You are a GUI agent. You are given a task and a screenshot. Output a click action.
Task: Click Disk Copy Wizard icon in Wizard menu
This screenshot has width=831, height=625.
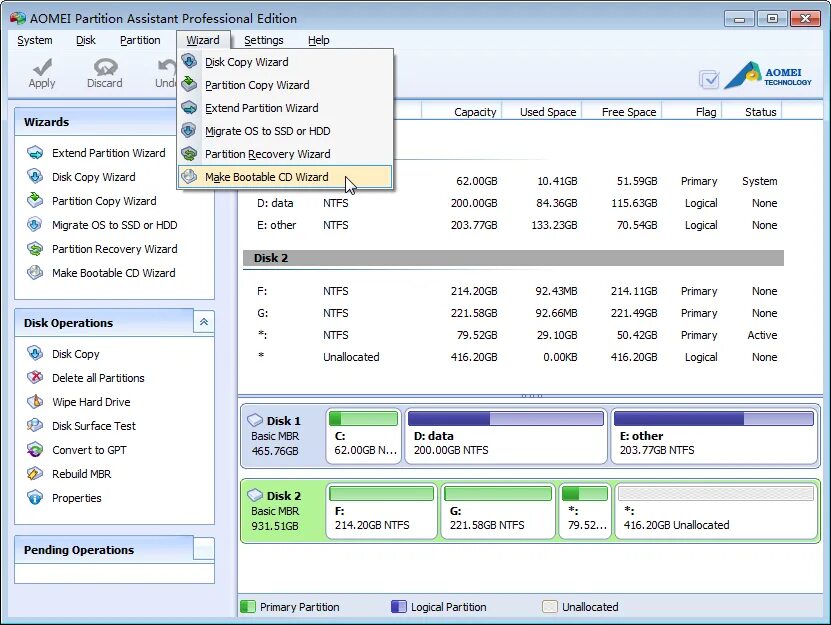[x=189, y=61]
